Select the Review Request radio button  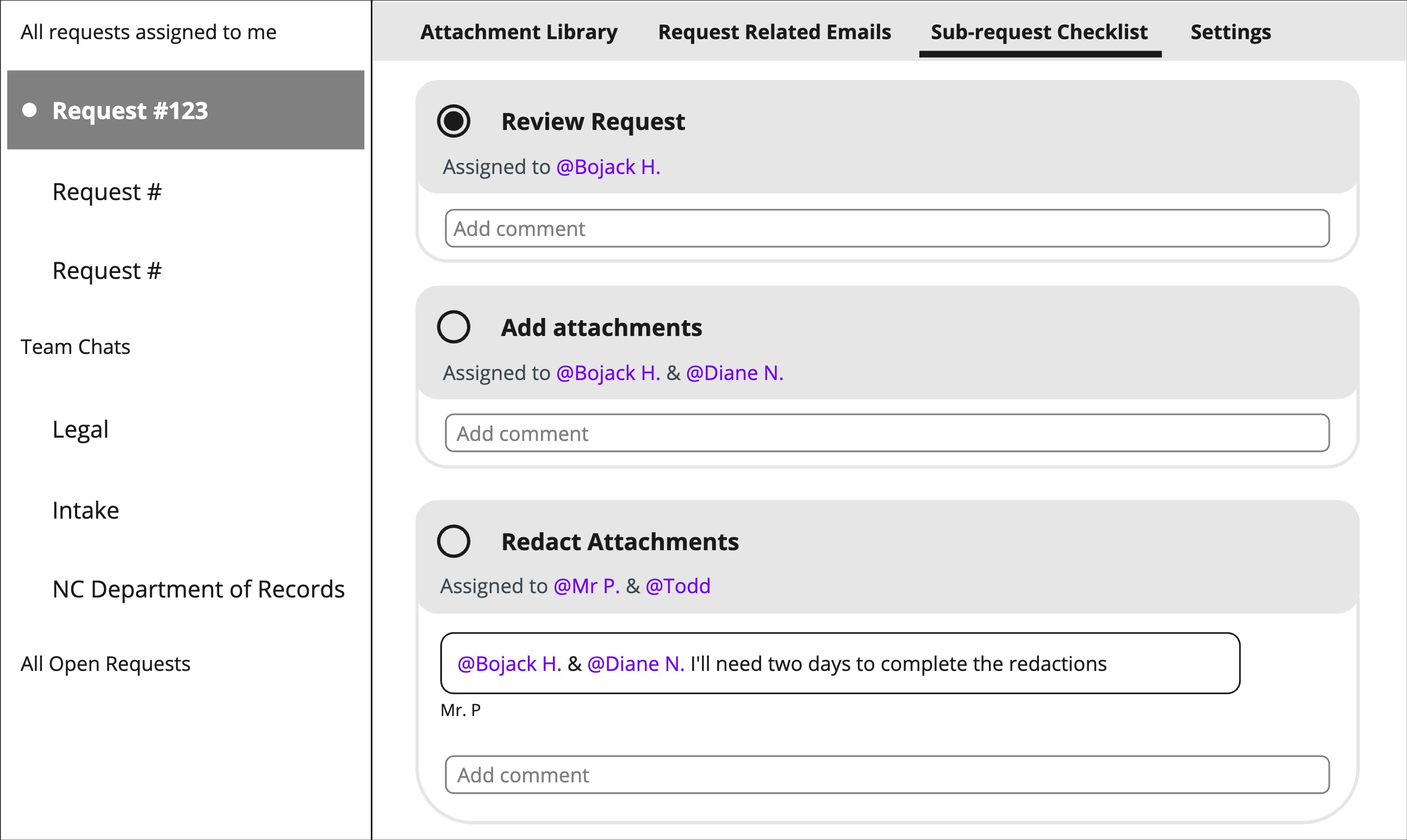pos(453,121)
